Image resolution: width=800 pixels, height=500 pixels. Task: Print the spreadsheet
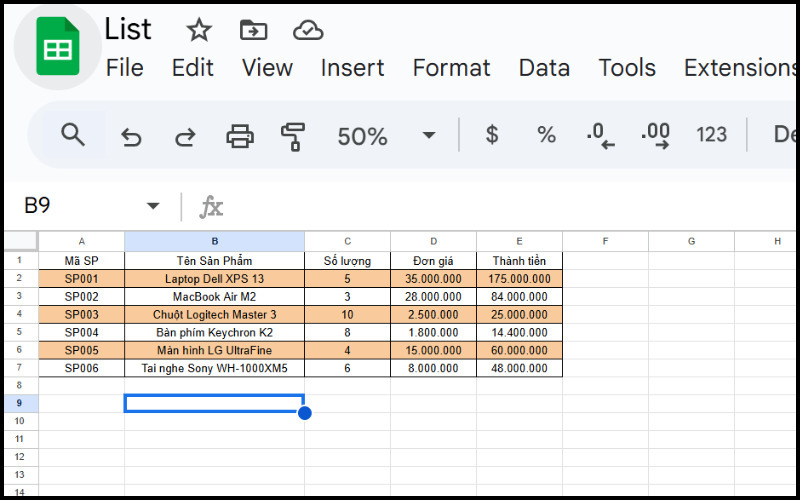[240, 136]
